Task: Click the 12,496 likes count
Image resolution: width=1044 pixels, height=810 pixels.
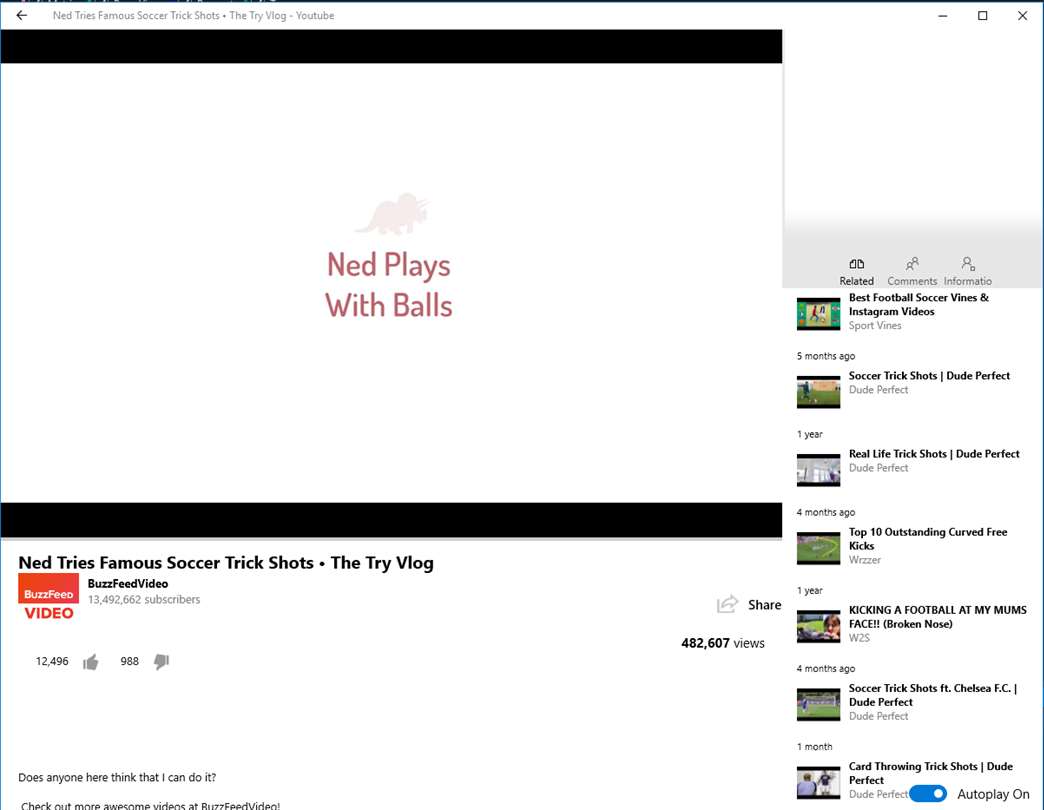Action: pyautogui.click(x=52, y=661)
